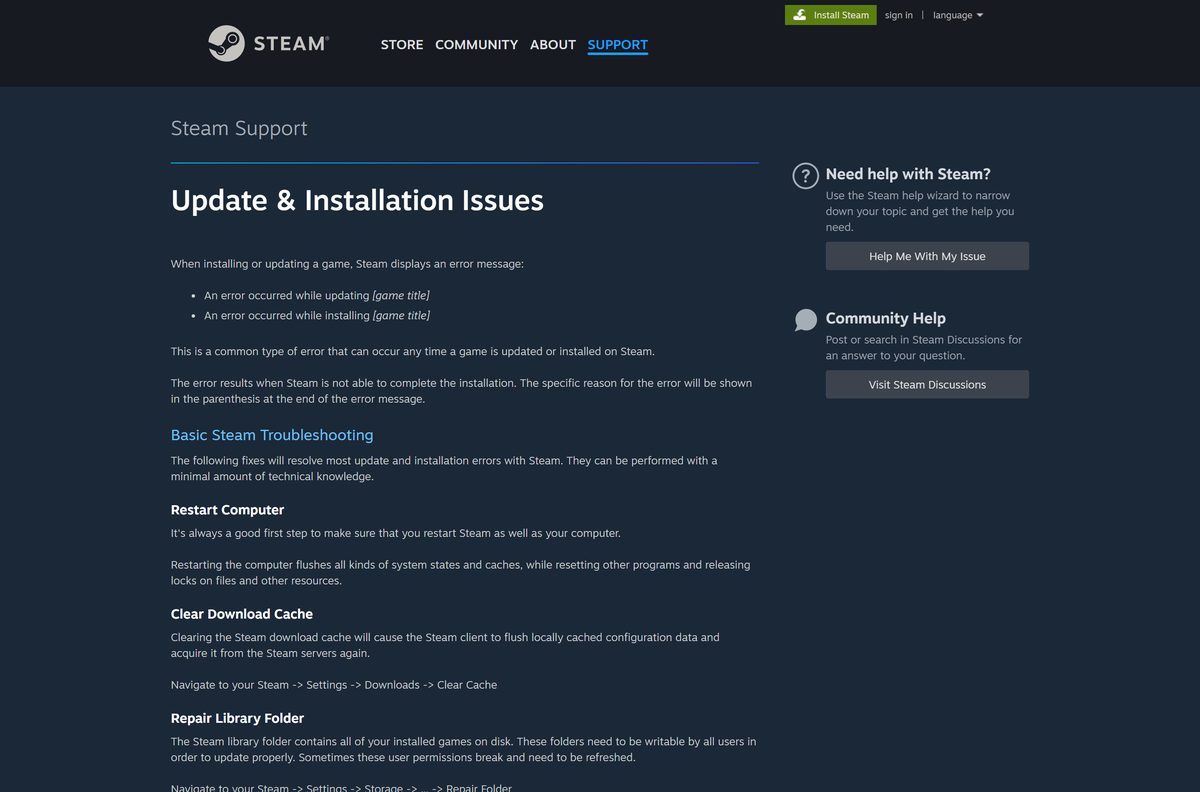Screen dimensions: 1200x792
Task: Click Visit Steam Discussions button
Action: [x=927, y=384]
